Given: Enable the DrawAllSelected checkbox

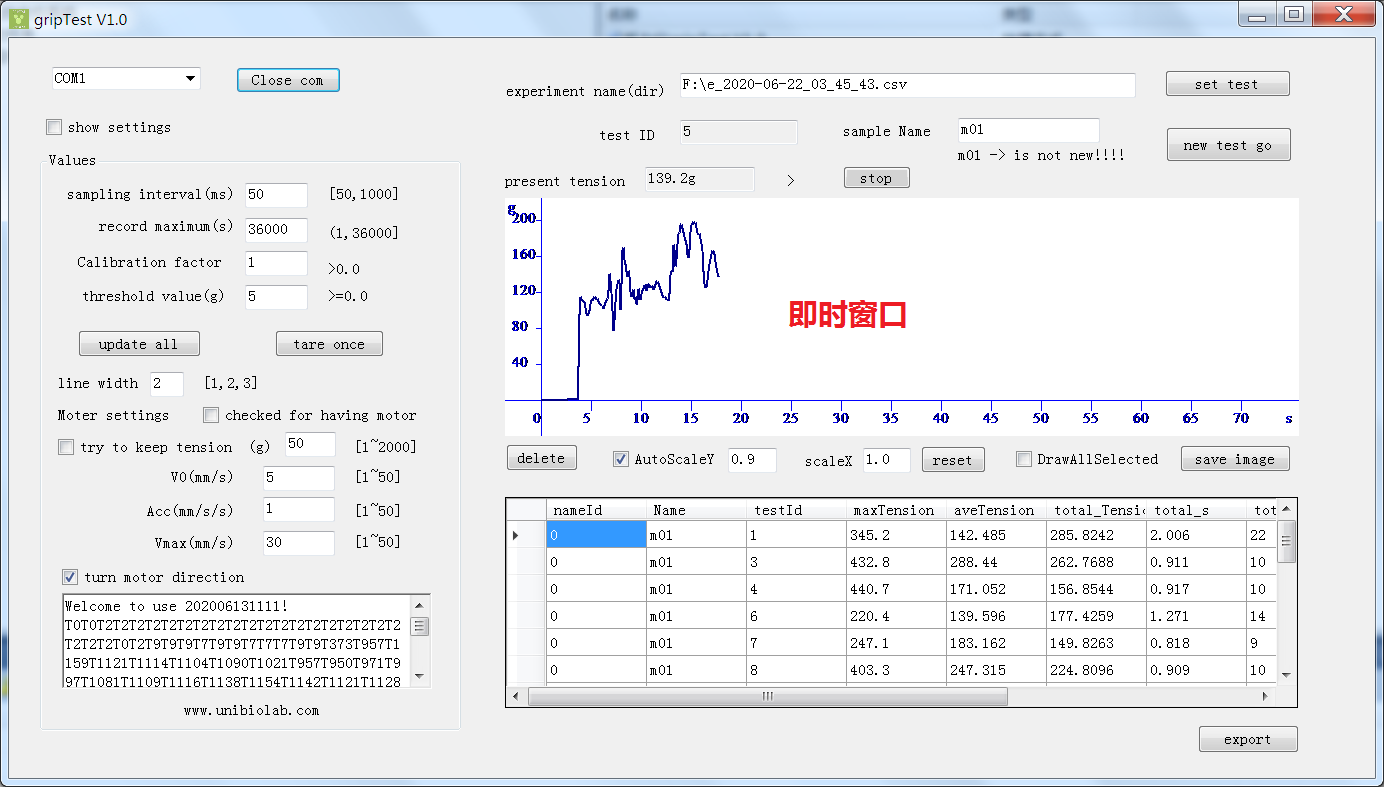Looking at the screenshot, I should coord(1023,459).
